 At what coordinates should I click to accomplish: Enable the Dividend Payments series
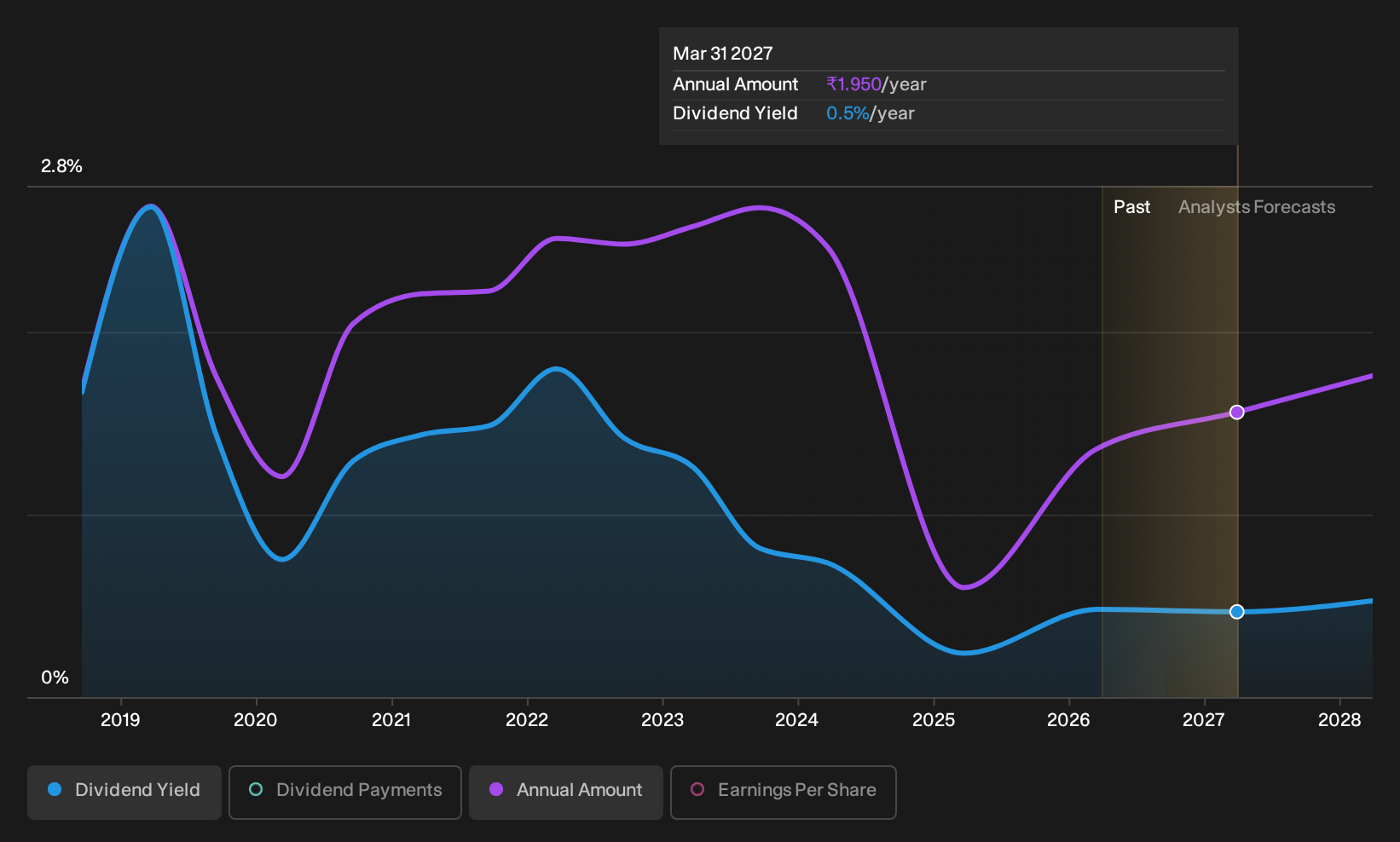[x=345, y=793]
